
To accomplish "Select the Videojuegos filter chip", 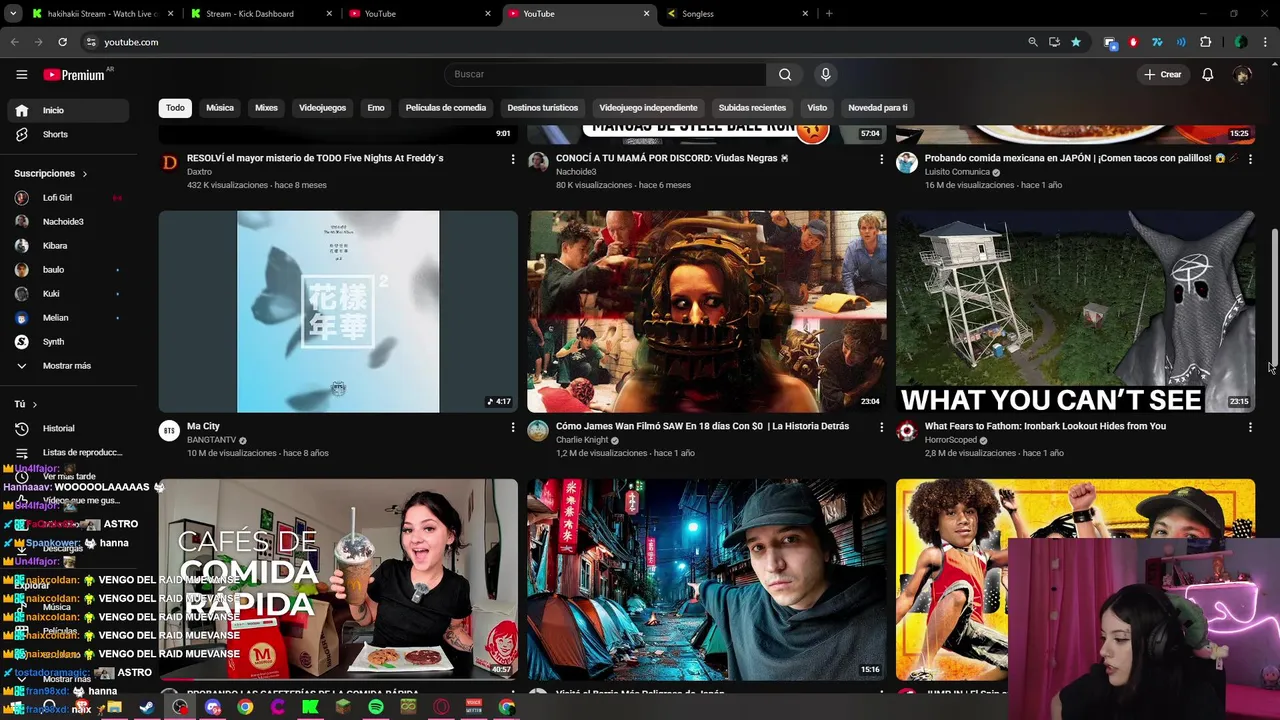I will point(322,107).
